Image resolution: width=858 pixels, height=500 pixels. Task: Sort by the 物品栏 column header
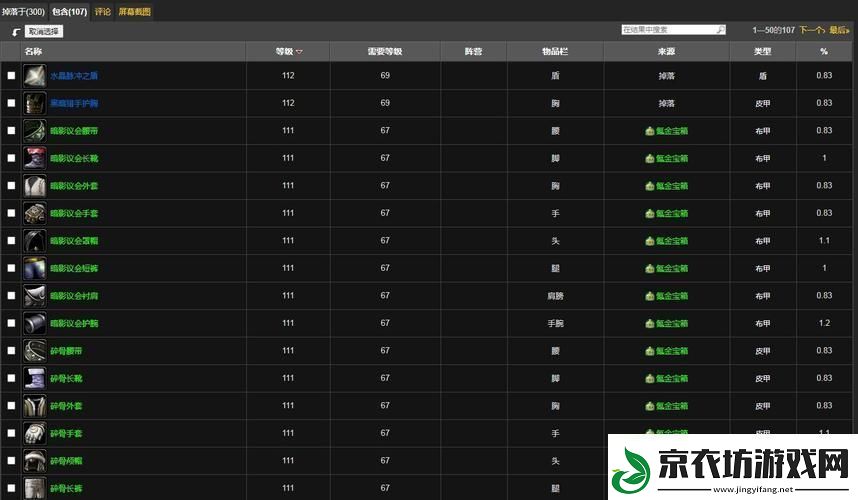coord(555,51)
